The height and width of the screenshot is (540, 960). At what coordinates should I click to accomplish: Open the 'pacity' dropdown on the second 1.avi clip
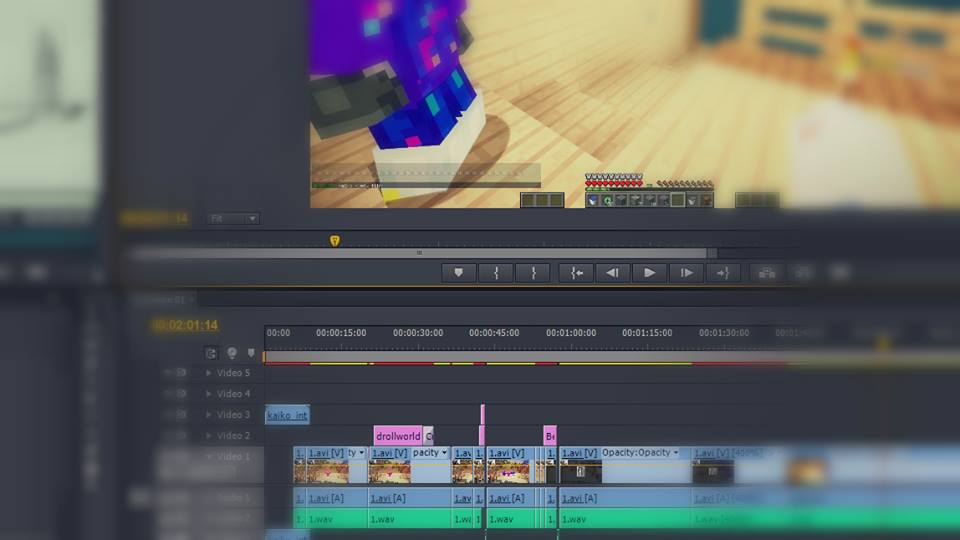[x=444, y=452]
